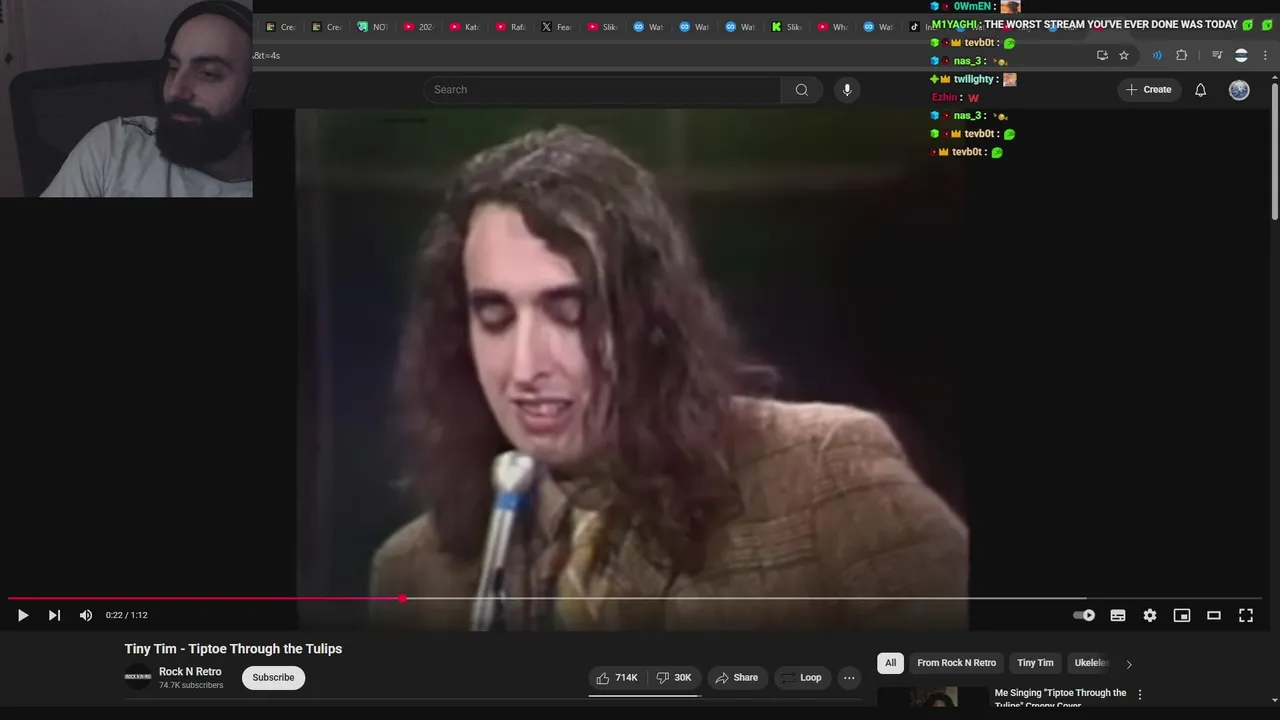Skip to the next video

[x=54, y=615]
